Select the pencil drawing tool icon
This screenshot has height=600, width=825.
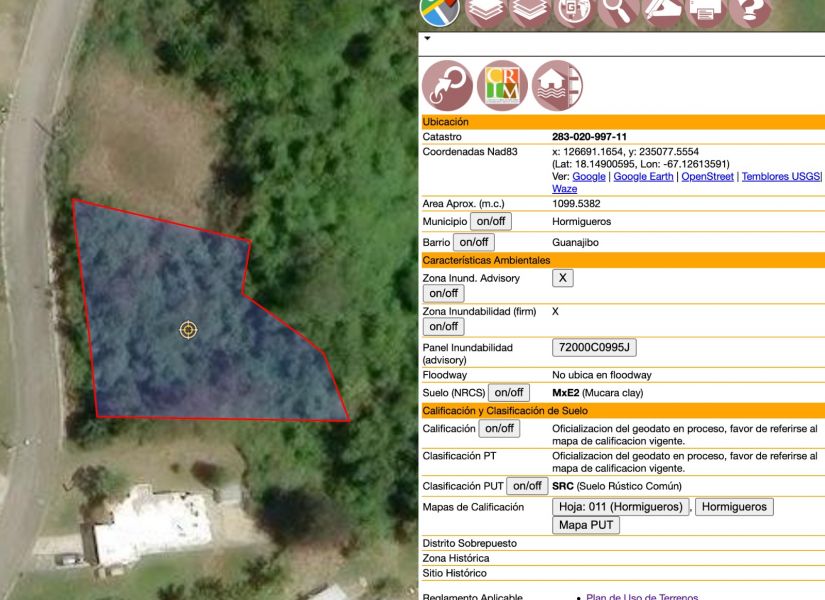coord(663,10)
